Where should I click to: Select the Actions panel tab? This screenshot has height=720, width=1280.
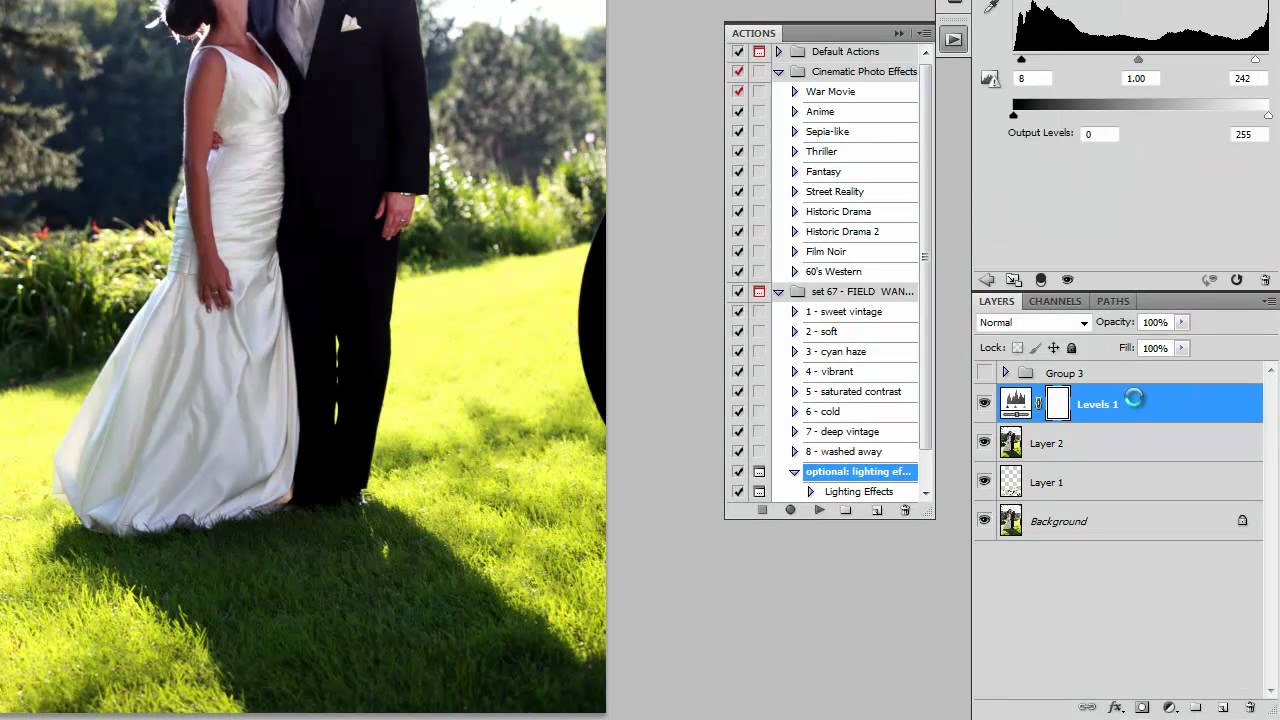pyautogui.click(x=753, y=33)
